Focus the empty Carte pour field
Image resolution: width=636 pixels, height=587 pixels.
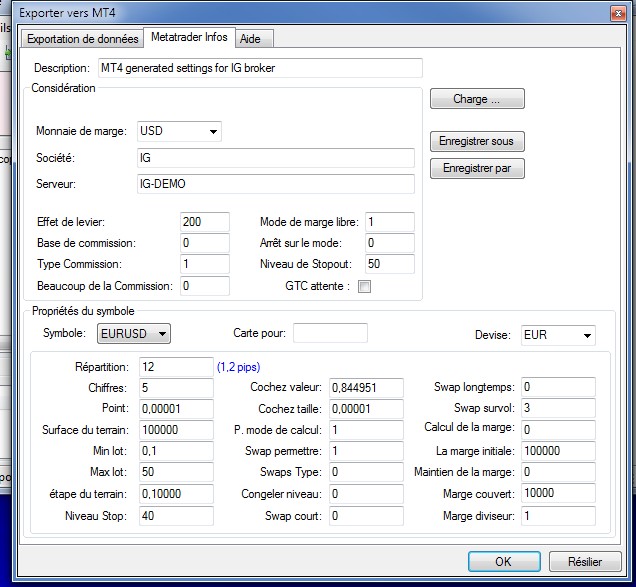[330, 333]
